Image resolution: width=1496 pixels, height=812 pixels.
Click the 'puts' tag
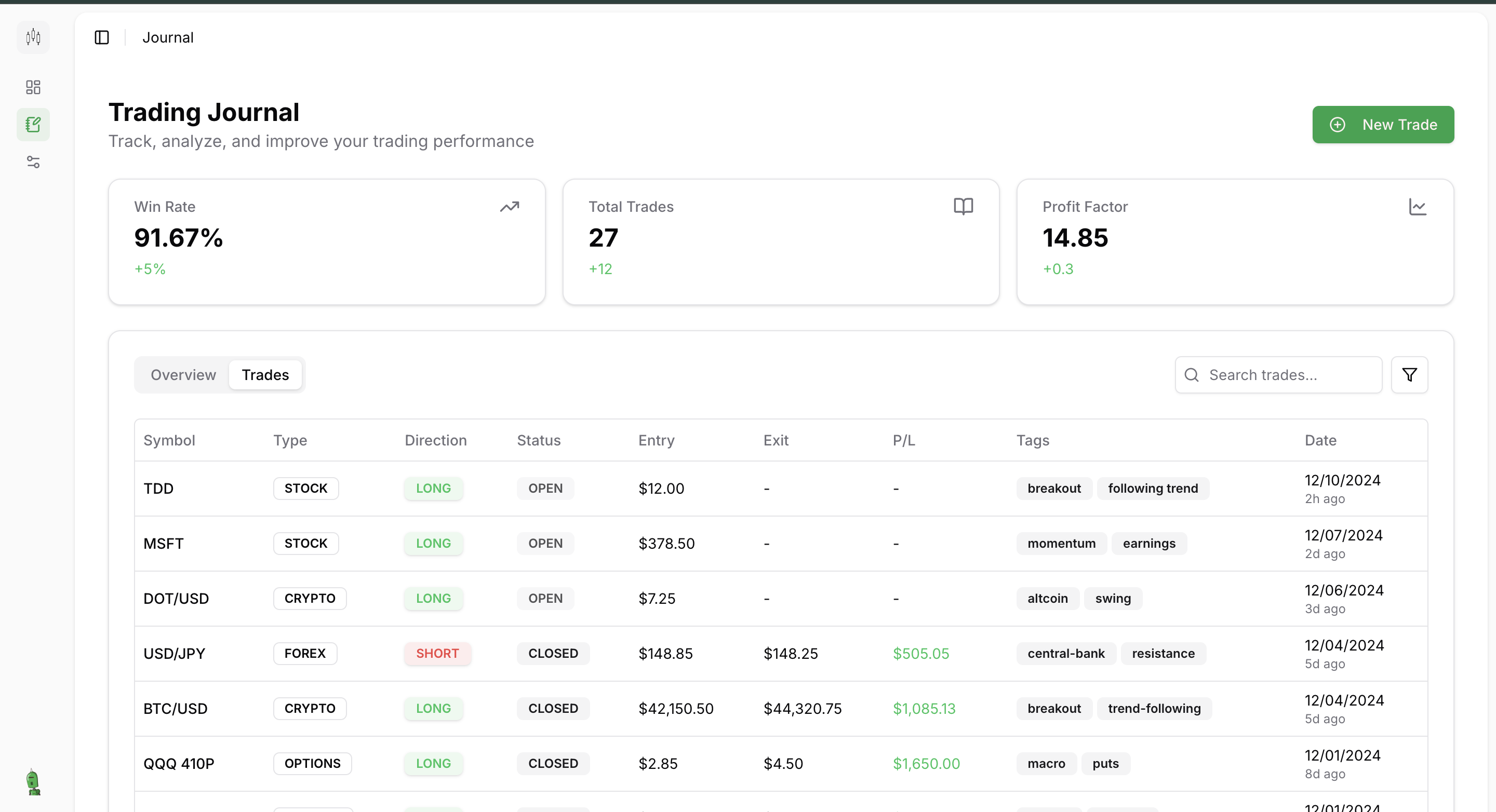tap(1105, 764)
